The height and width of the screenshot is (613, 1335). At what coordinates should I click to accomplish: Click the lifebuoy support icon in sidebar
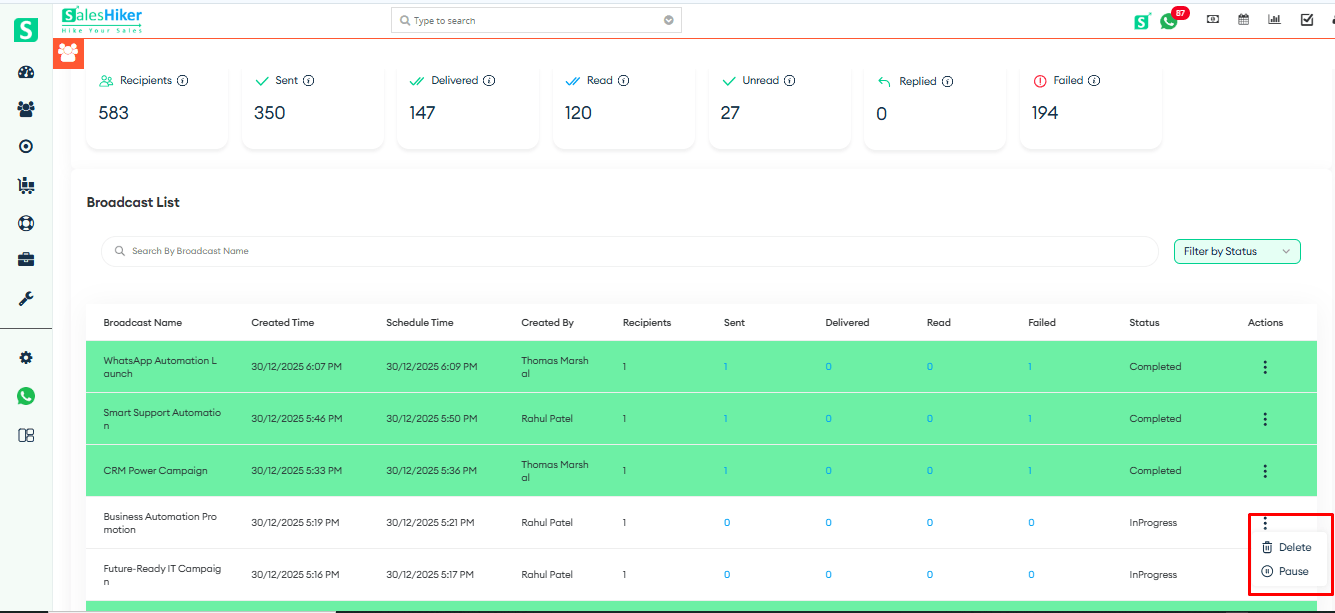26,222
